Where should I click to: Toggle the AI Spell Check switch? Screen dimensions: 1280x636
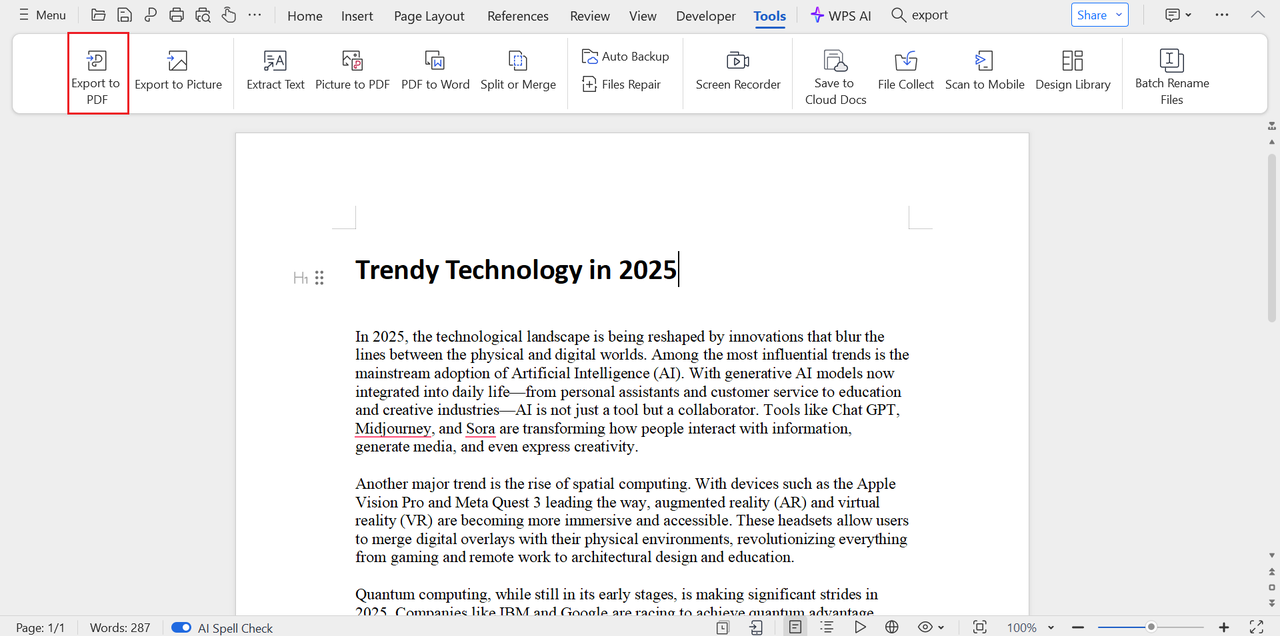pos(181,627)
